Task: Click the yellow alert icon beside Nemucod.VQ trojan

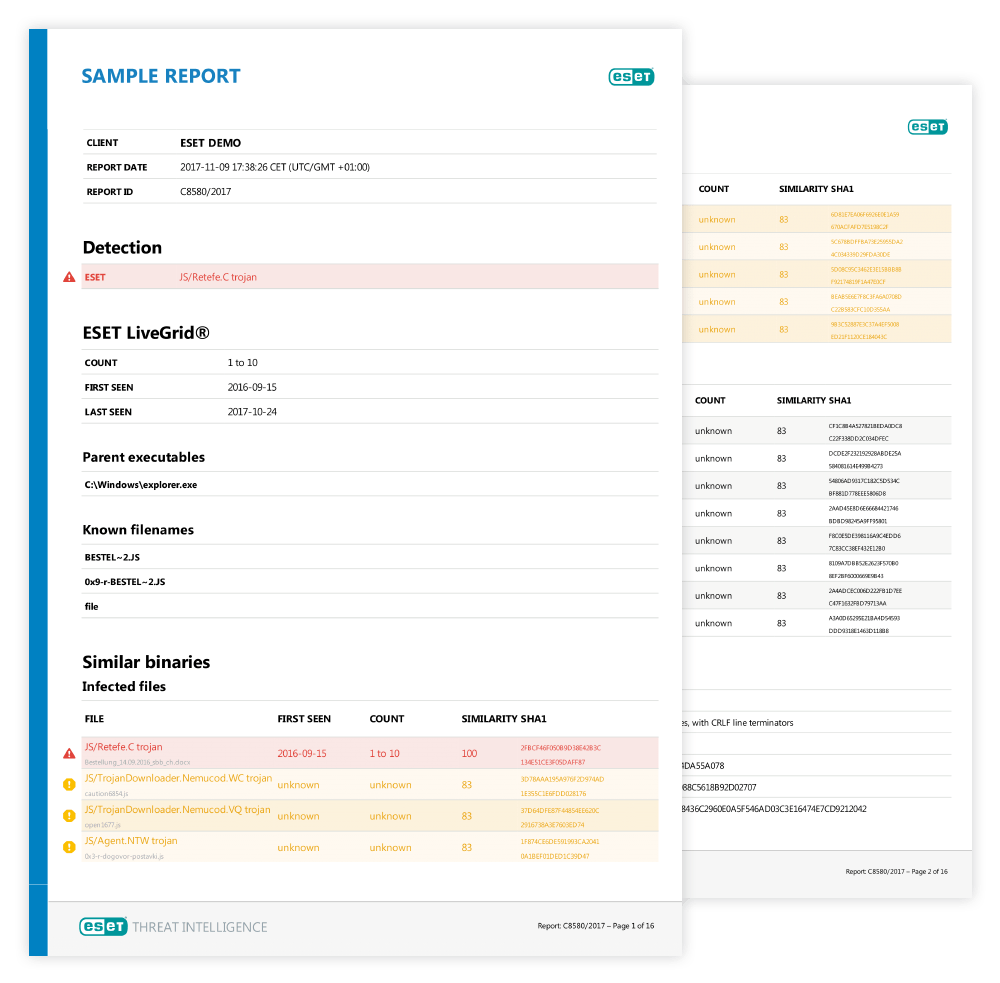Action: (x=69, y=816)
